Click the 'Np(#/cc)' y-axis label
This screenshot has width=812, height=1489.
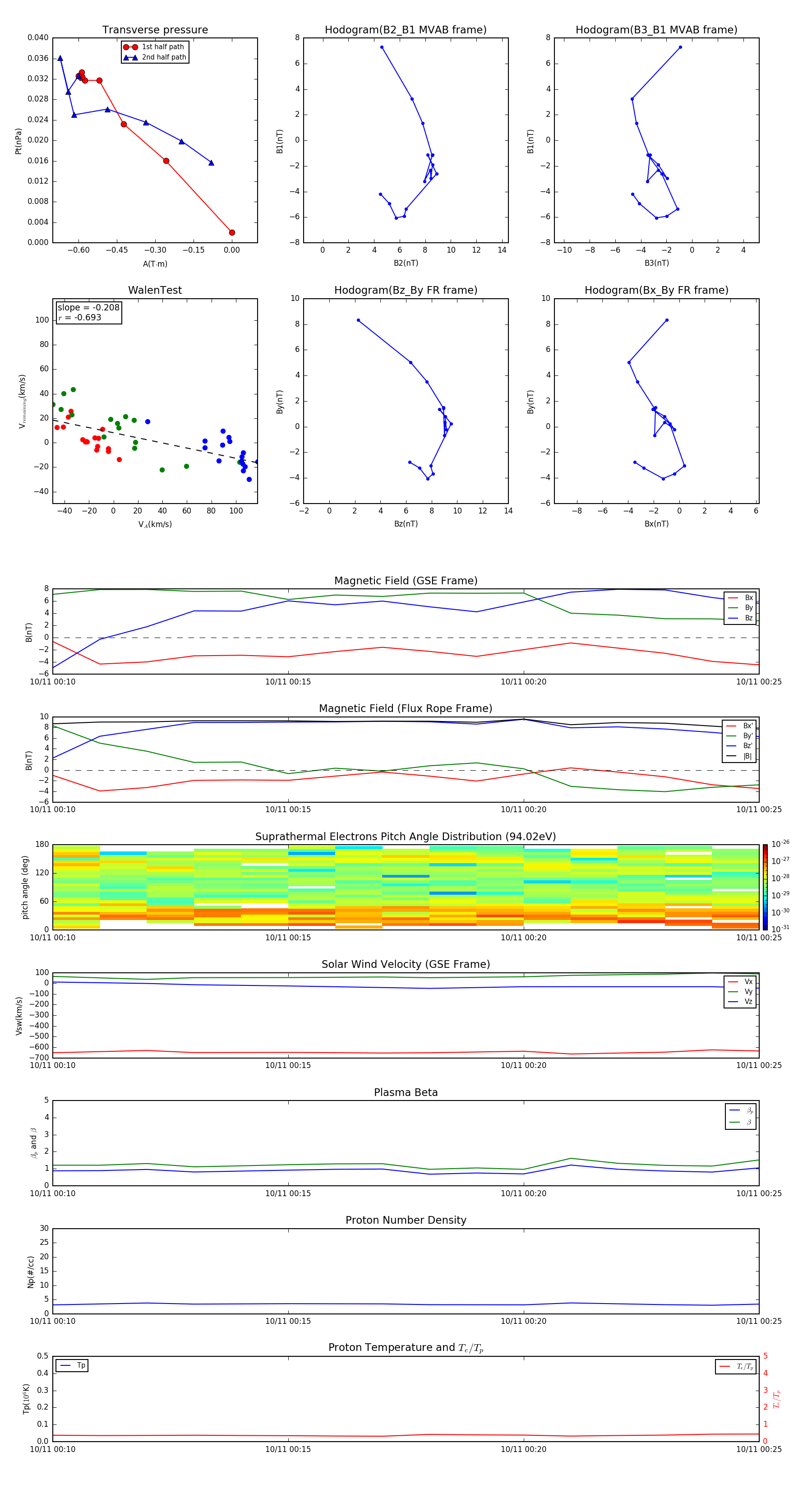tap(31, 1272)
